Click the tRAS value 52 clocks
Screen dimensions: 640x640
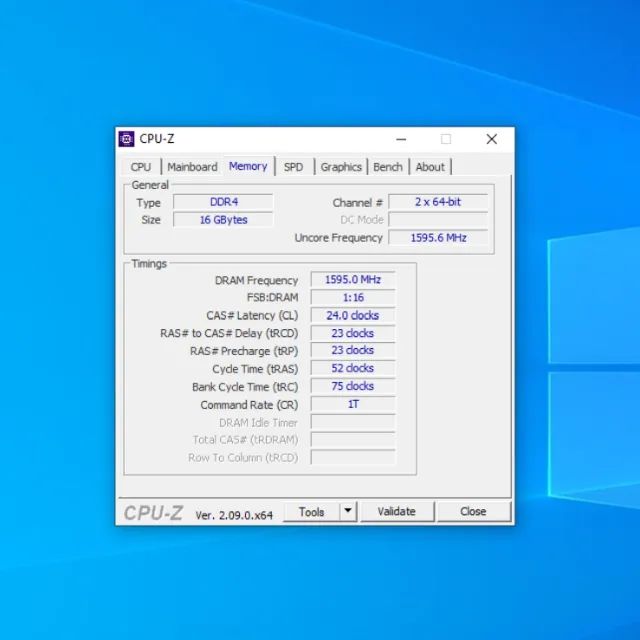click(353, 368)
